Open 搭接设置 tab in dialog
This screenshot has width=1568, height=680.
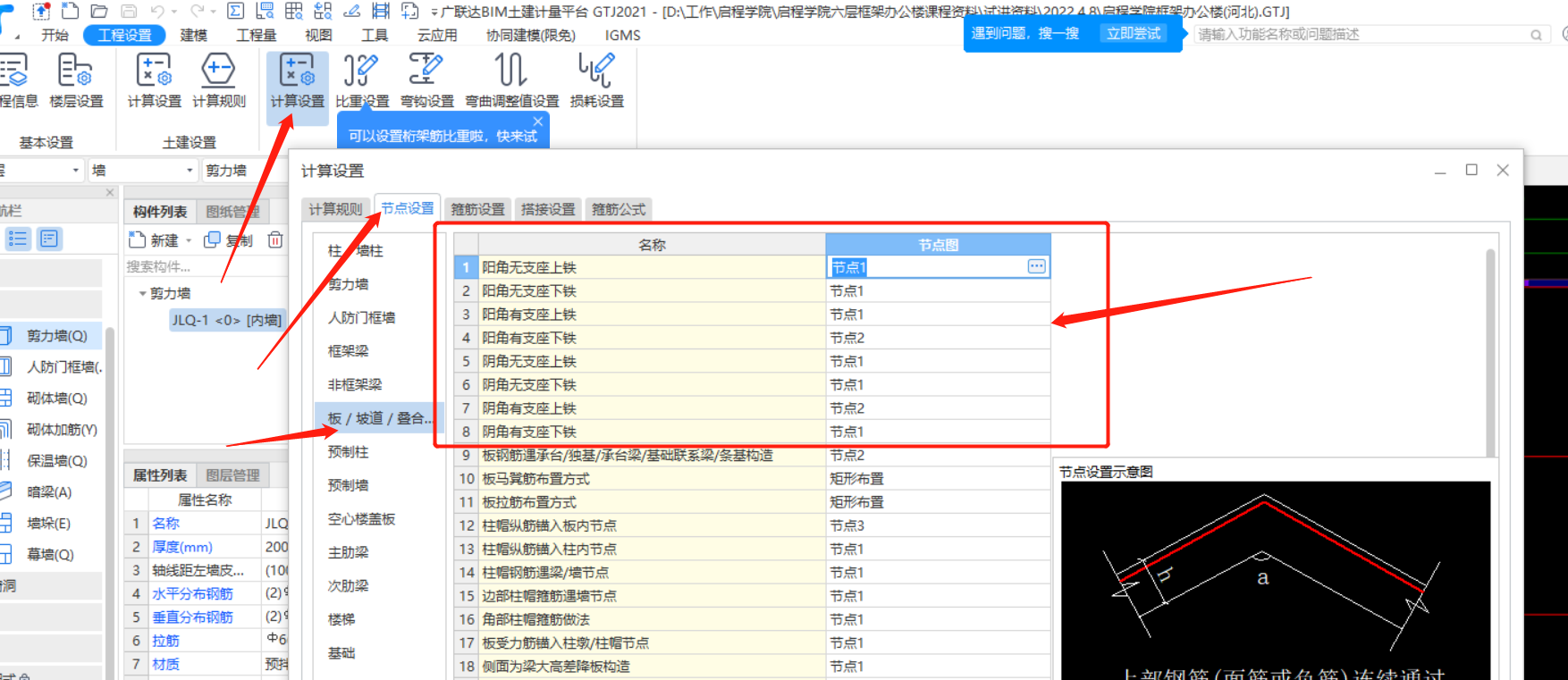click(x=548, y=209)
